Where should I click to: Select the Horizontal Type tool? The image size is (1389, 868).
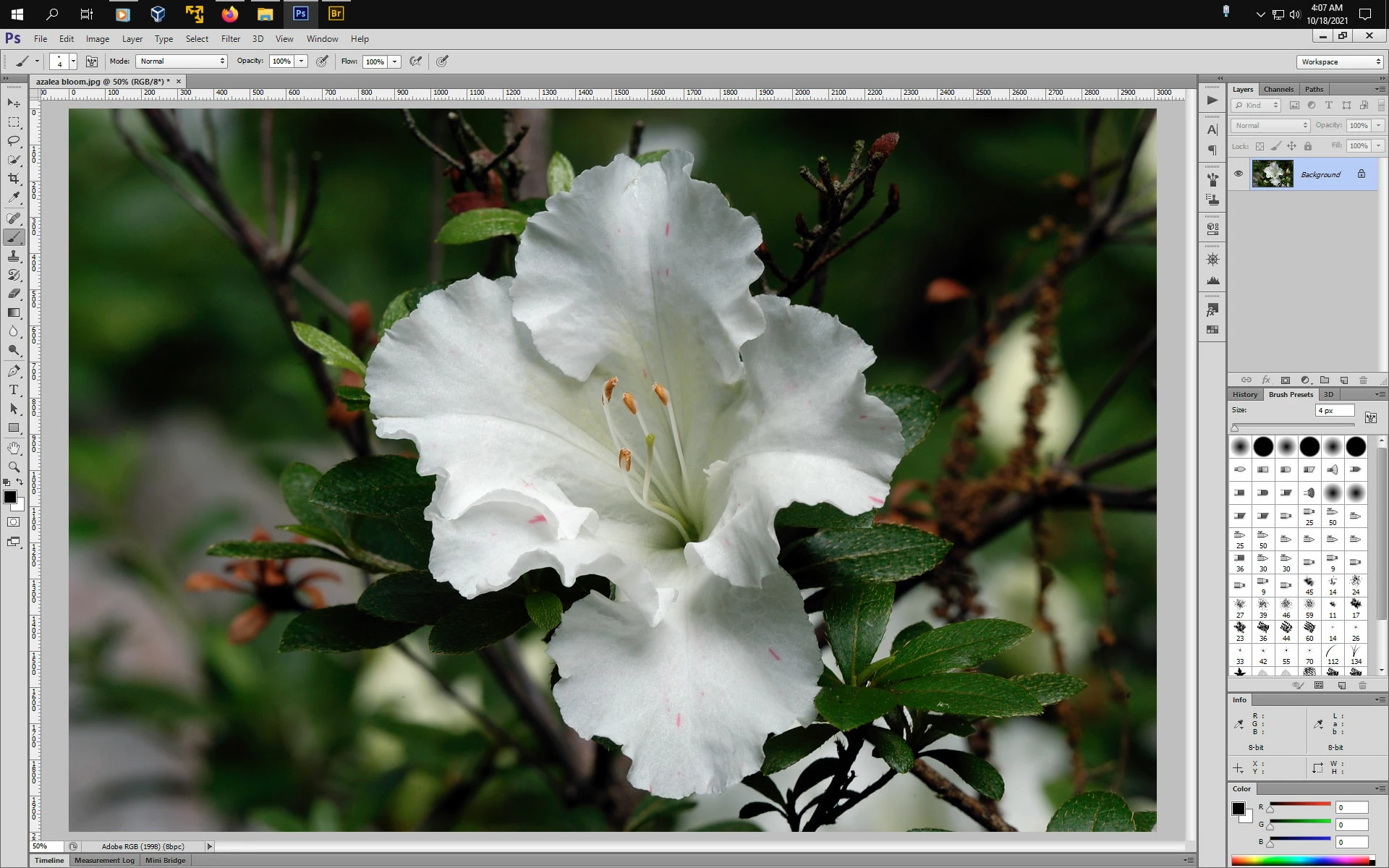(14, 390)
